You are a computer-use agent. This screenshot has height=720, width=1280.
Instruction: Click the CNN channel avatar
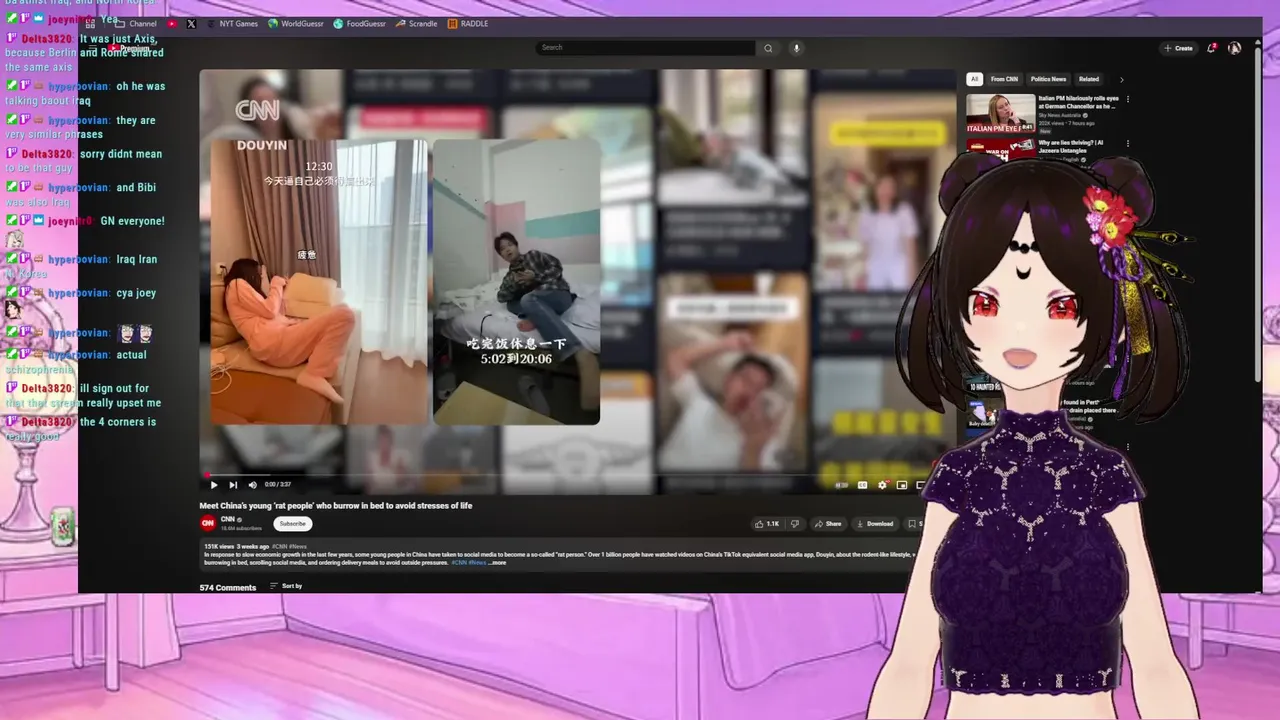coord(208,523)
